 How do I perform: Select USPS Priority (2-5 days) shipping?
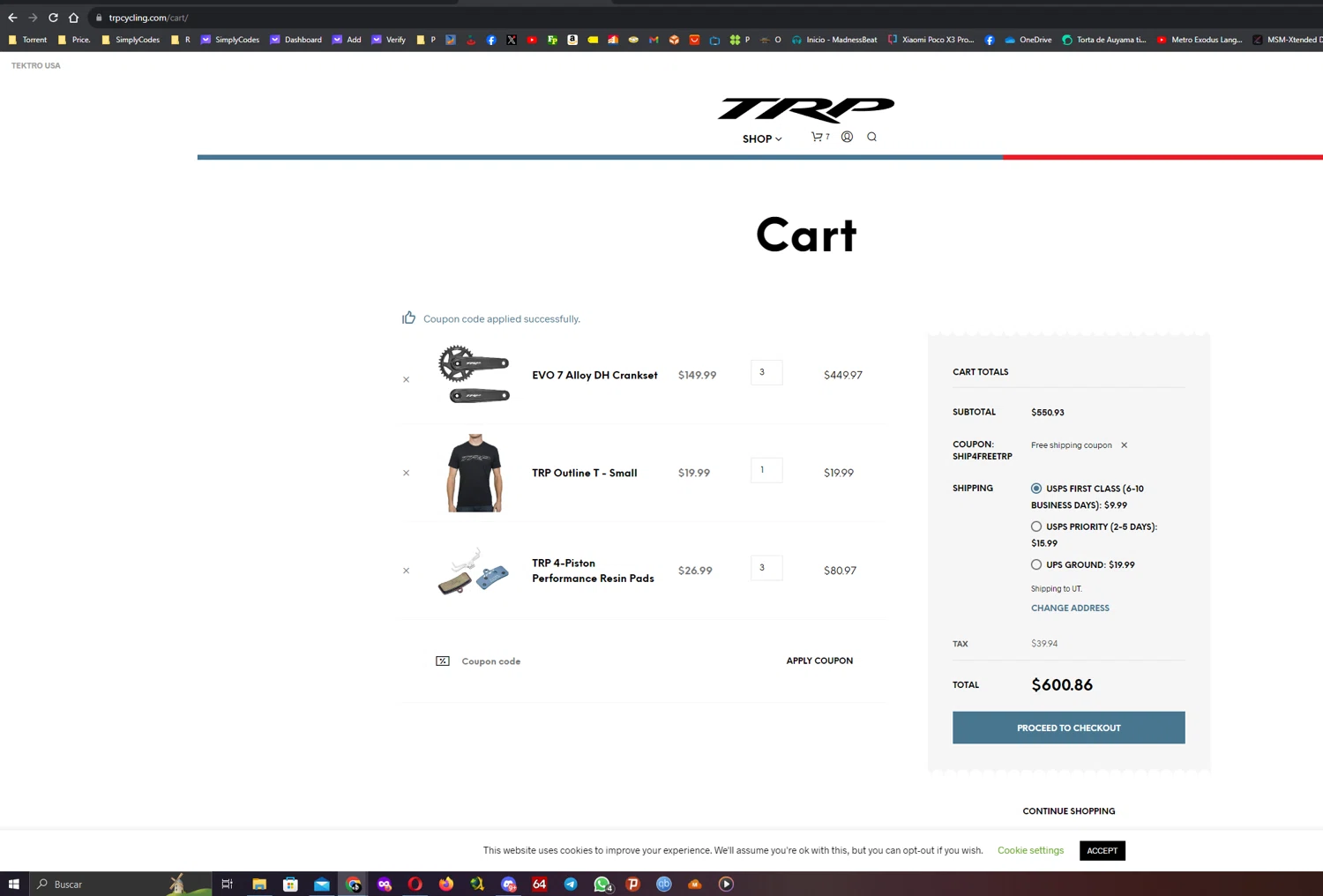[1036, 526]
